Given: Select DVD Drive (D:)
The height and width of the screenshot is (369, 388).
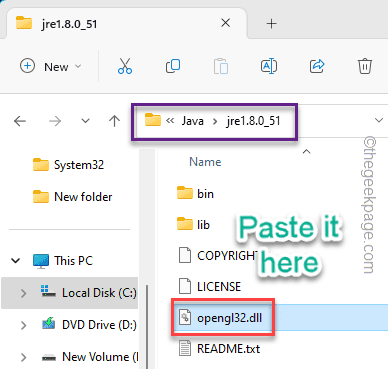Looking at the screenshot, I should [89, 325].
